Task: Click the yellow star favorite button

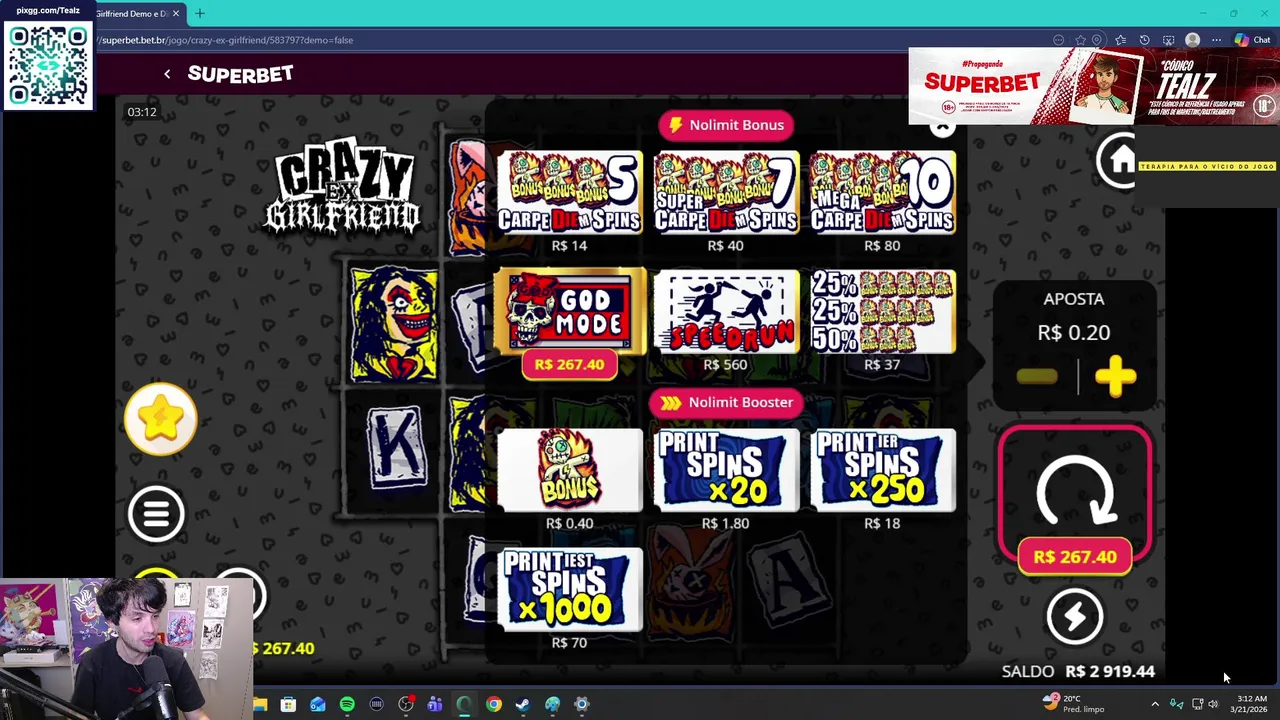Action: coord(161,418)
